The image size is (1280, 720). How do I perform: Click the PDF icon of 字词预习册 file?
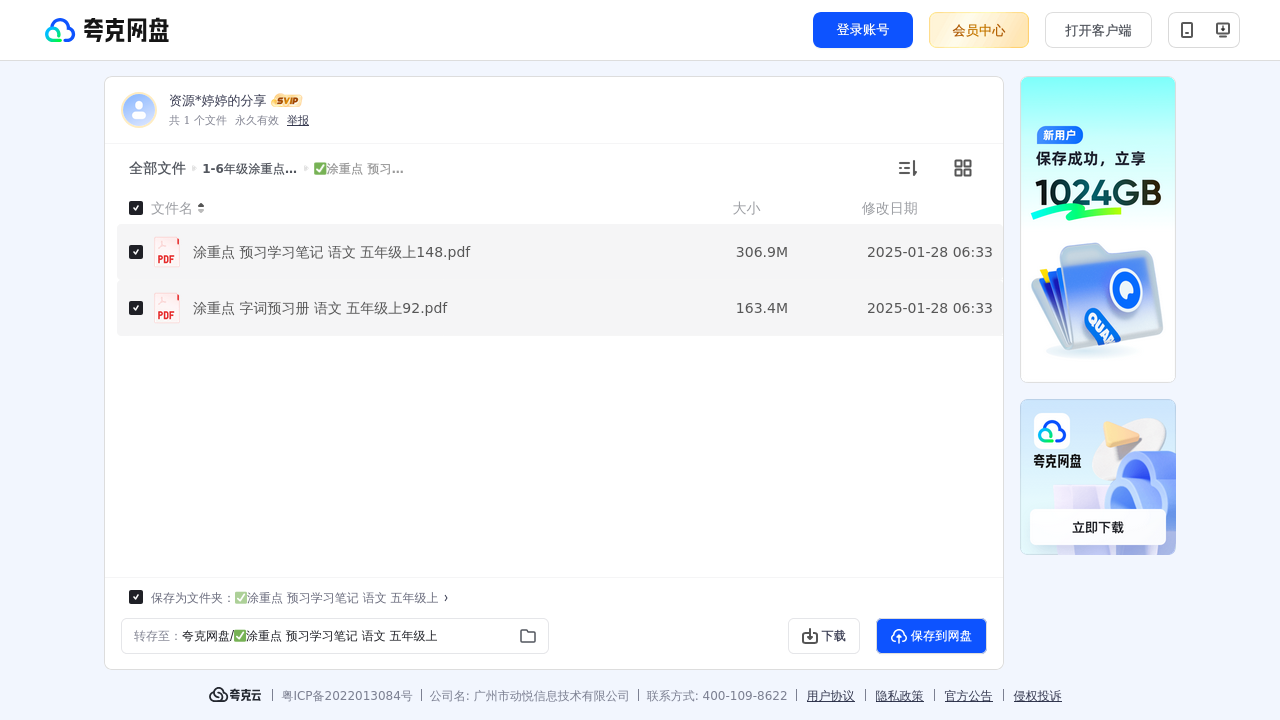point(167,308)
